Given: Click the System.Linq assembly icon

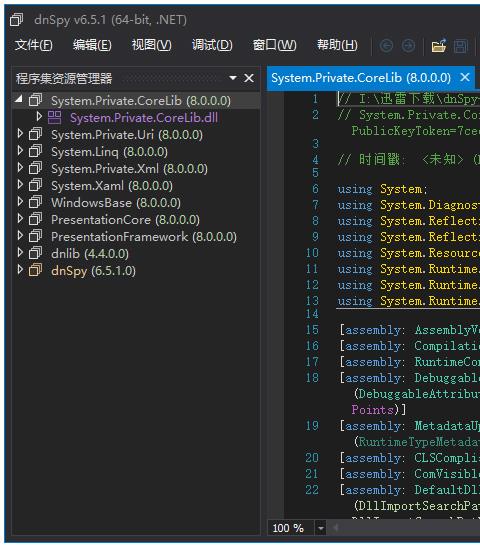Looking at the screenshot, I should (36, 151).
